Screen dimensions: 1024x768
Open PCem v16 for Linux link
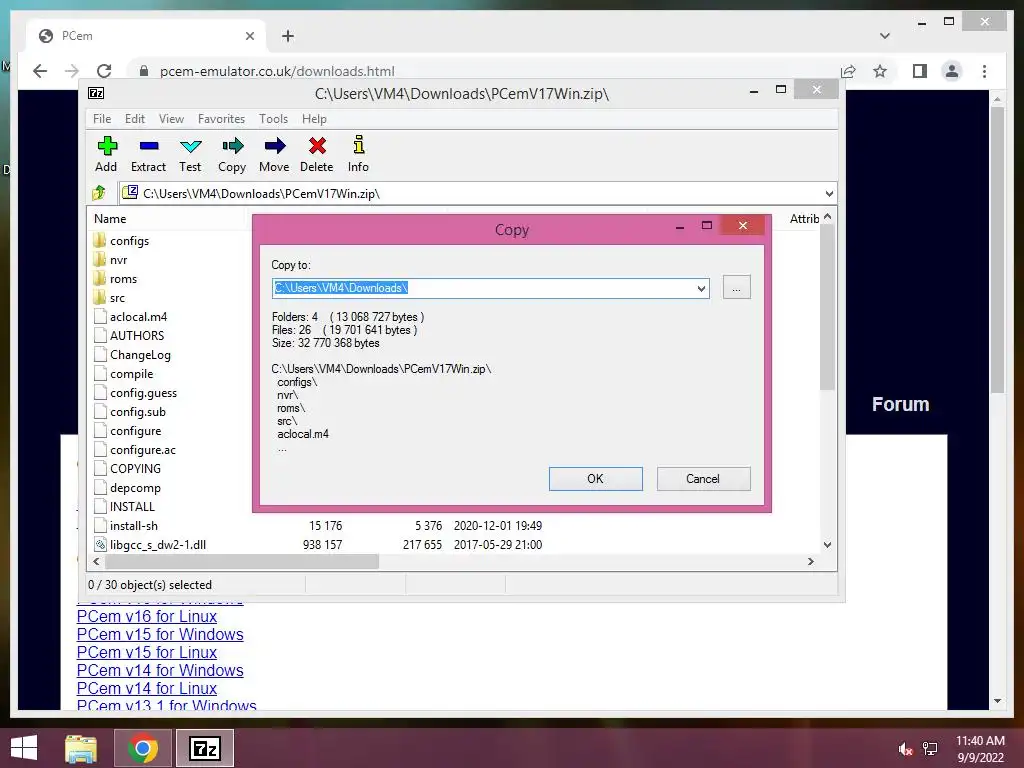[x=147, y=616]
